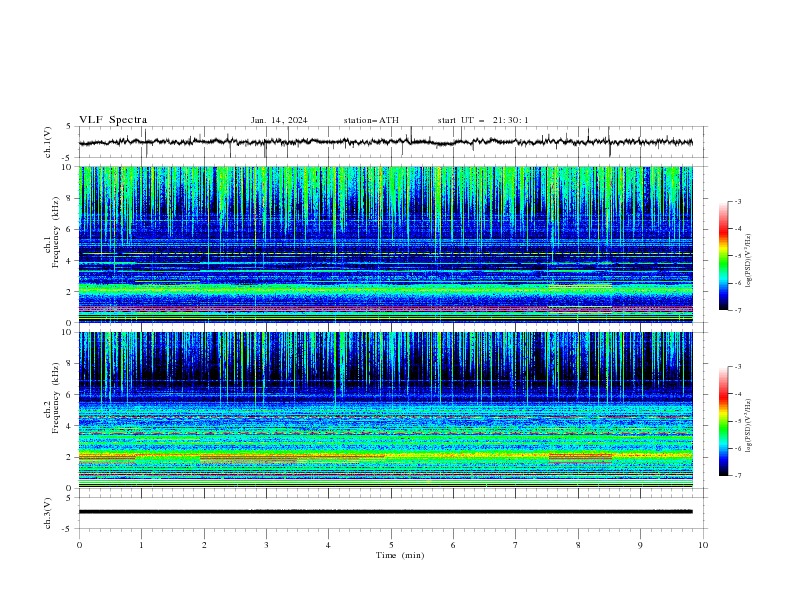The width and height of the screenshot is (792, 612).
Task: Click the "-6" tick on ch.1 colorbar
Action: tap(737, 283)
